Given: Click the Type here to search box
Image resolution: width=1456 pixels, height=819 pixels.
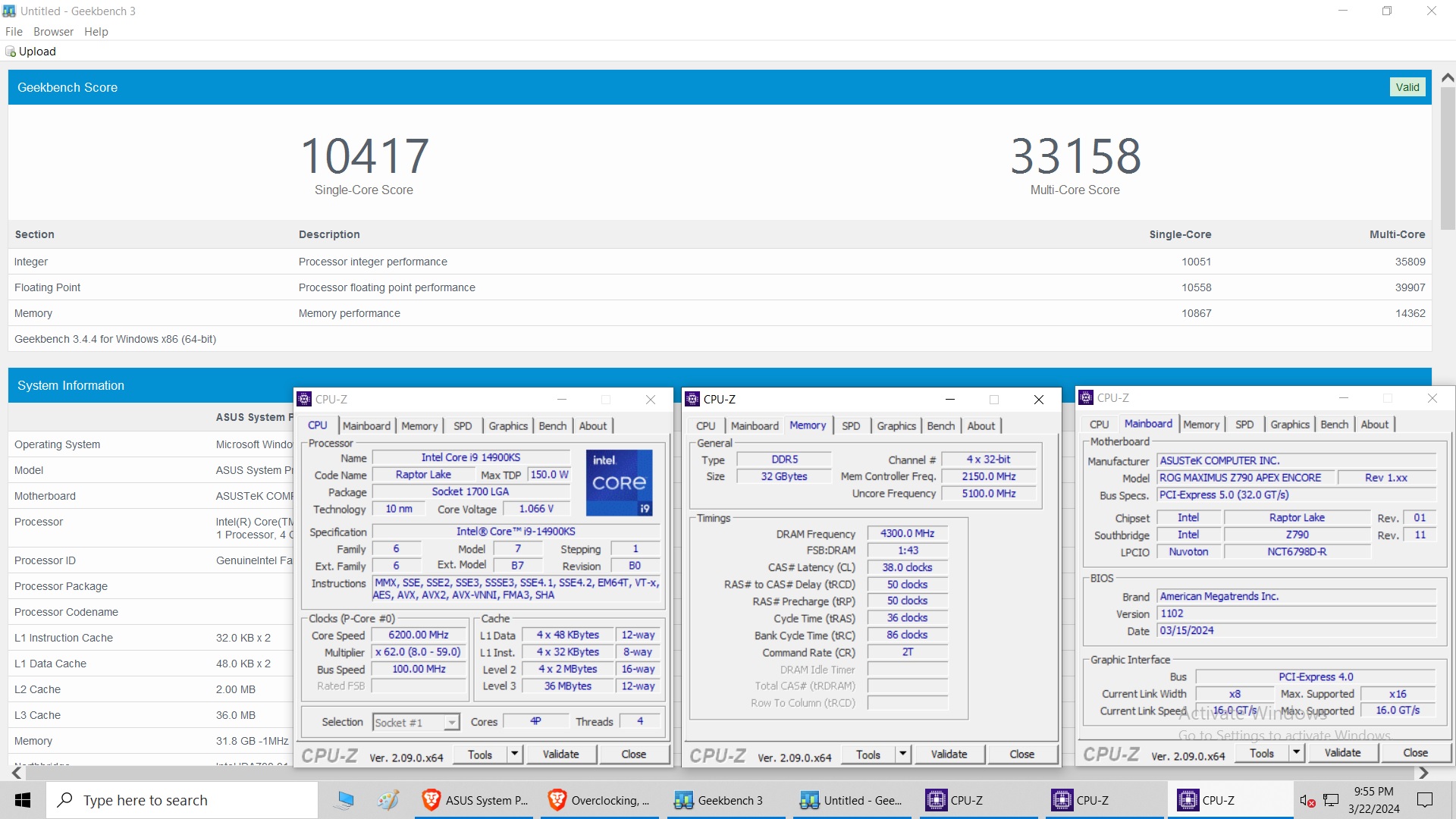Looking at the screenshot, I should [x=182, y=800].
